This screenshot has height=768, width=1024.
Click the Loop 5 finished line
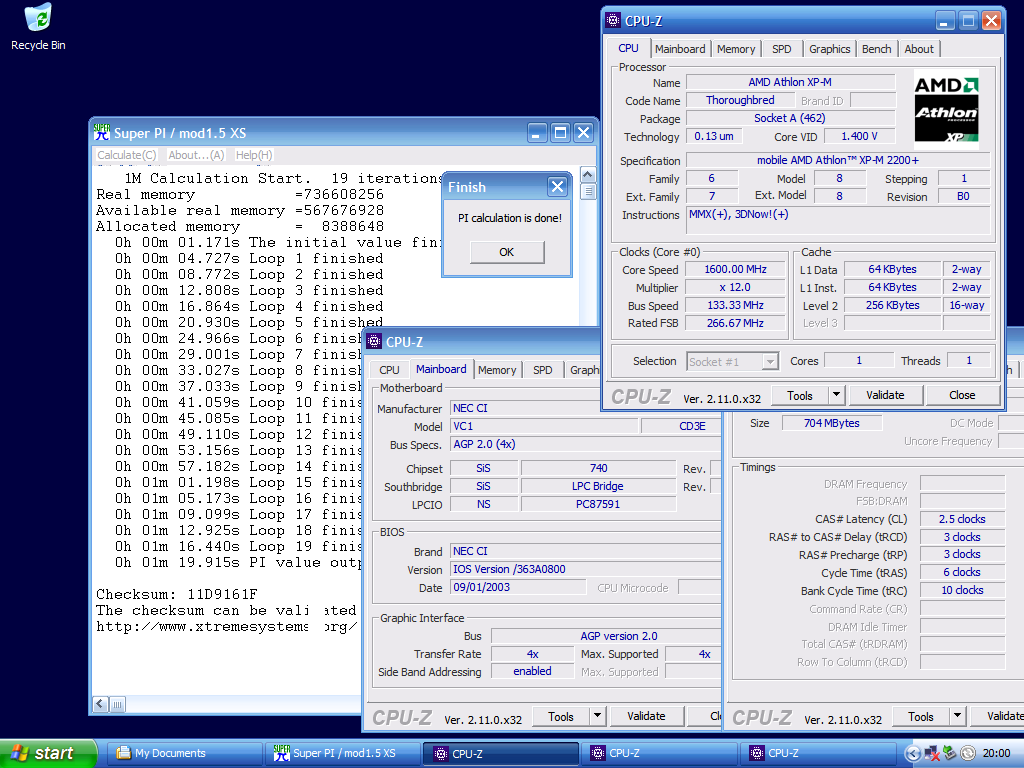click(249, 323)
